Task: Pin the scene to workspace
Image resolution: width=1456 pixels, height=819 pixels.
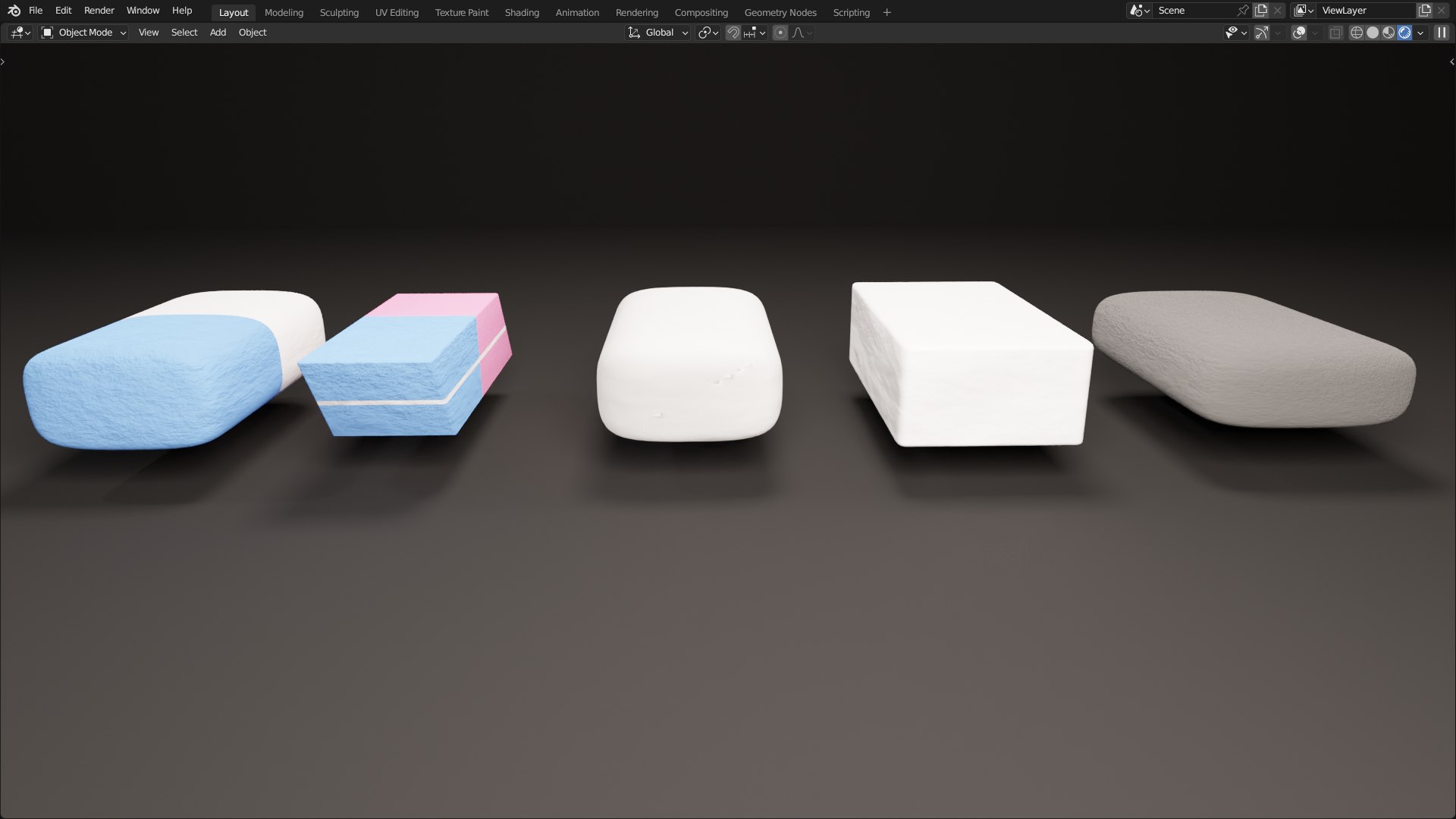Action: pyautogui.click(x=1243, y=11)
